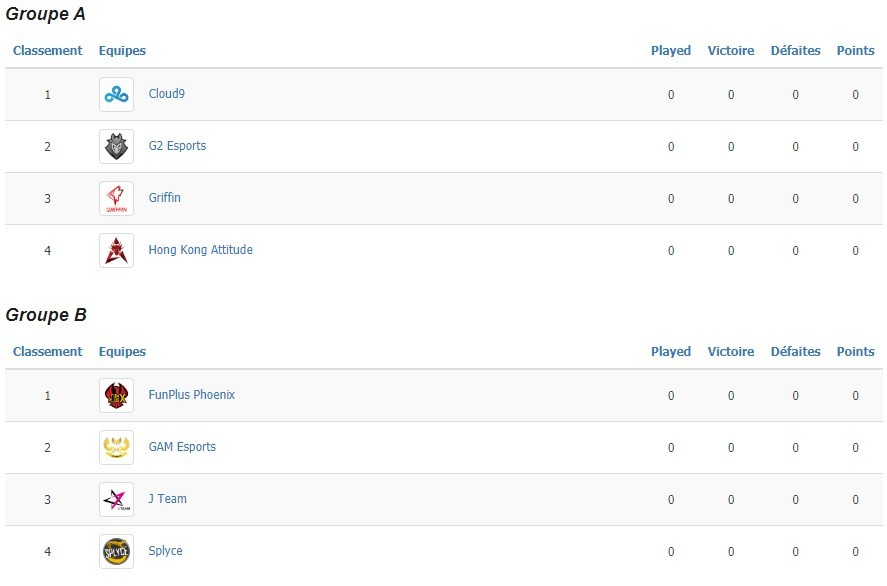887x586 pixels.
Task: Click Groupe B Classement column header
Action: coord(48,351)
